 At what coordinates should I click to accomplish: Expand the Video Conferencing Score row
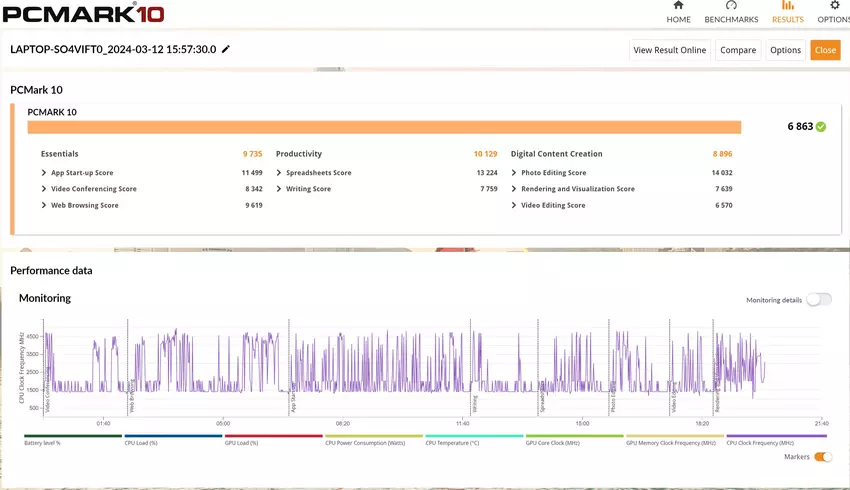[43, 189]
